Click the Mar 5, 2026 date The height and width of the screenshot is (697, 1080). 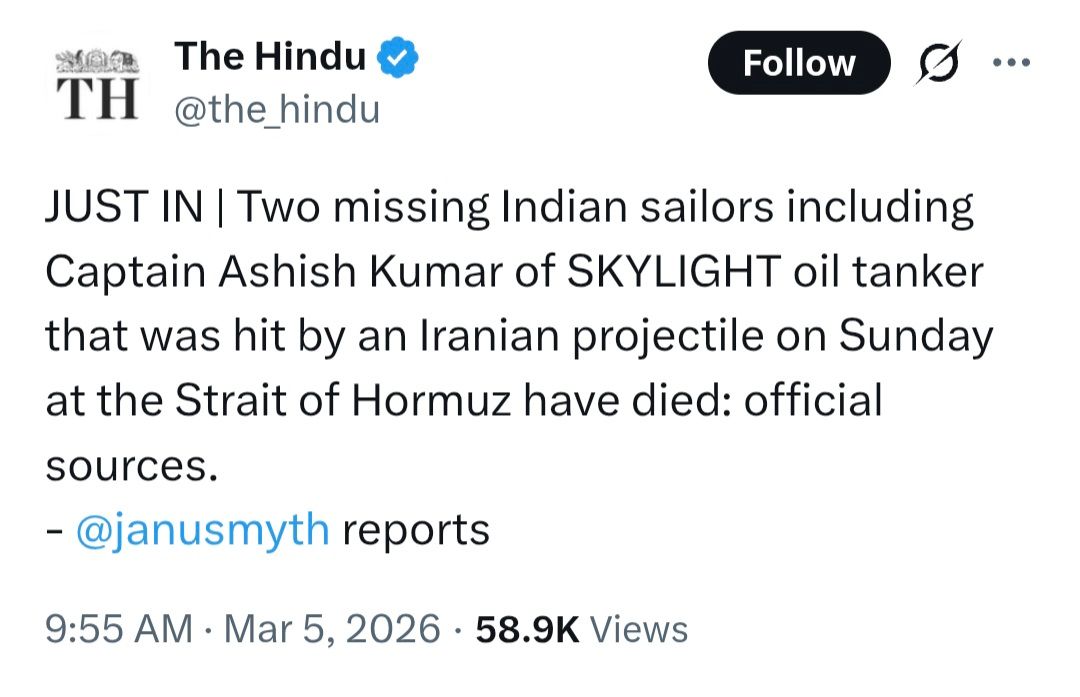(331, 629)
